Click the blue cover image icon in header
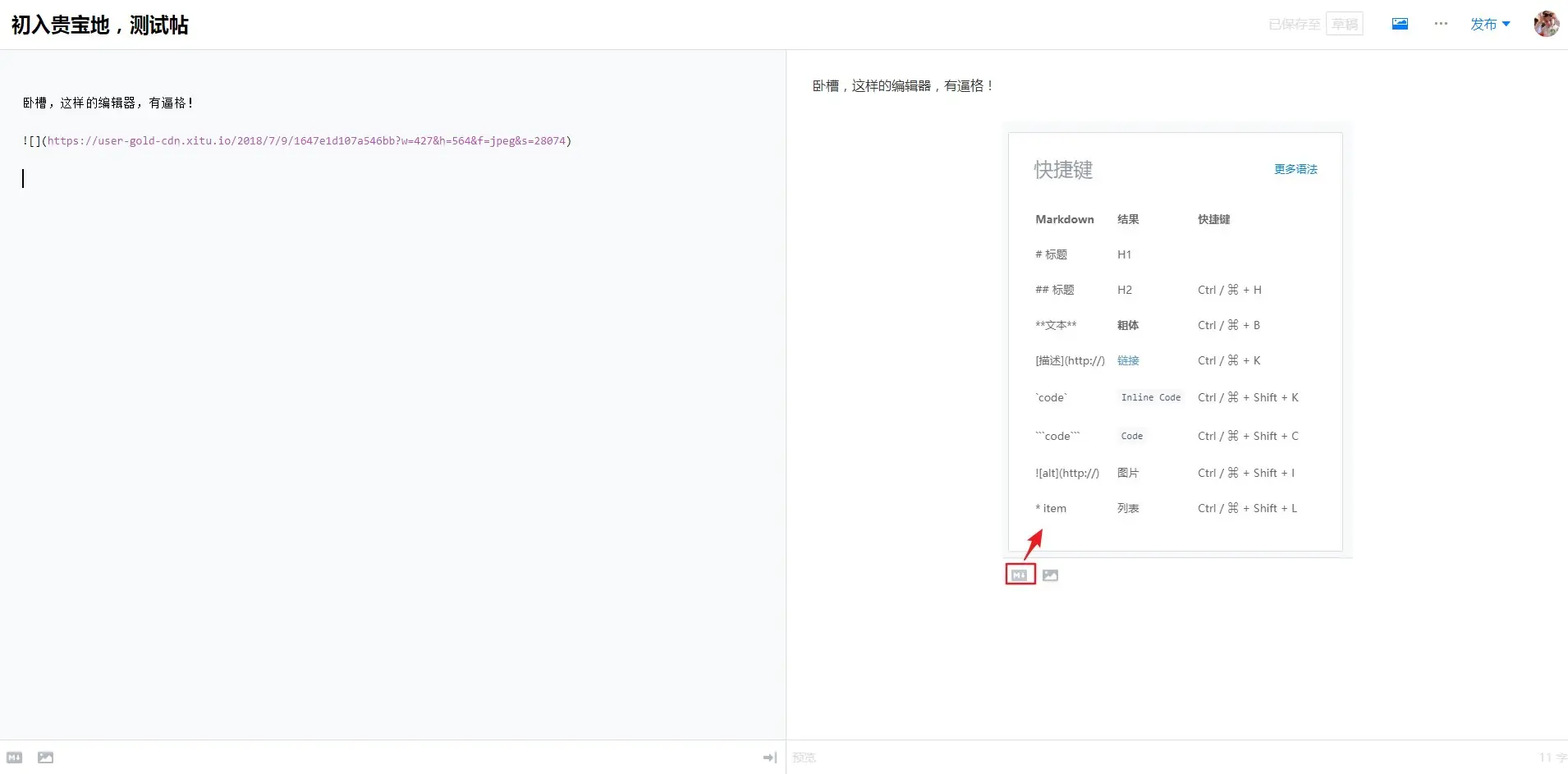Viewport: 1568px width, 774px height. pyautogui.click(x=1400, y=24)
